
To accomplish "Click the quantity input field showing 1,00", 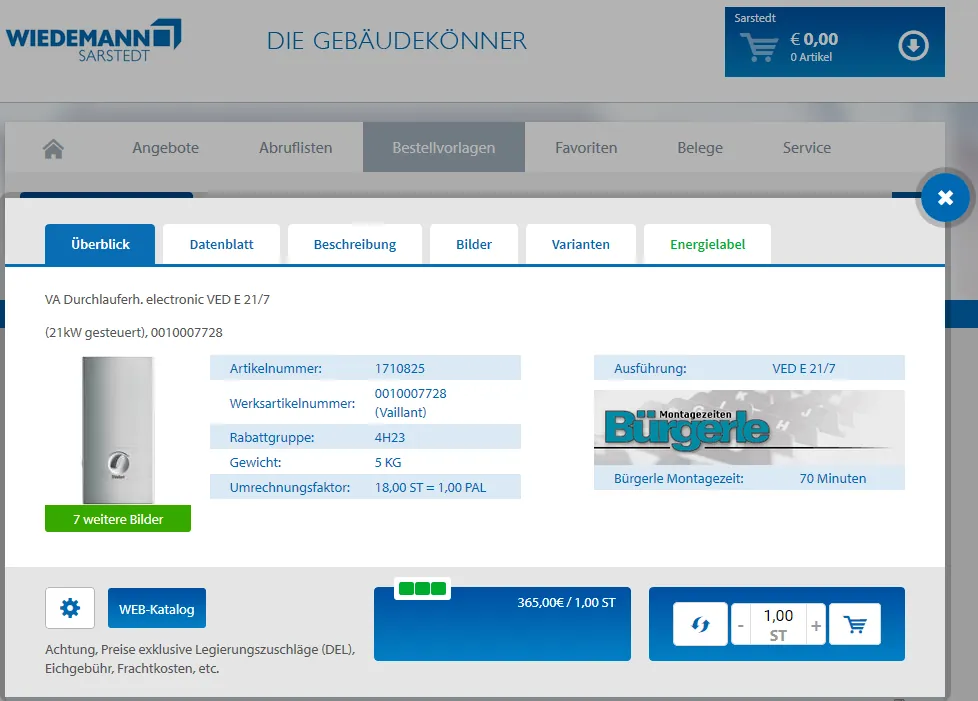I will (778, 616).
